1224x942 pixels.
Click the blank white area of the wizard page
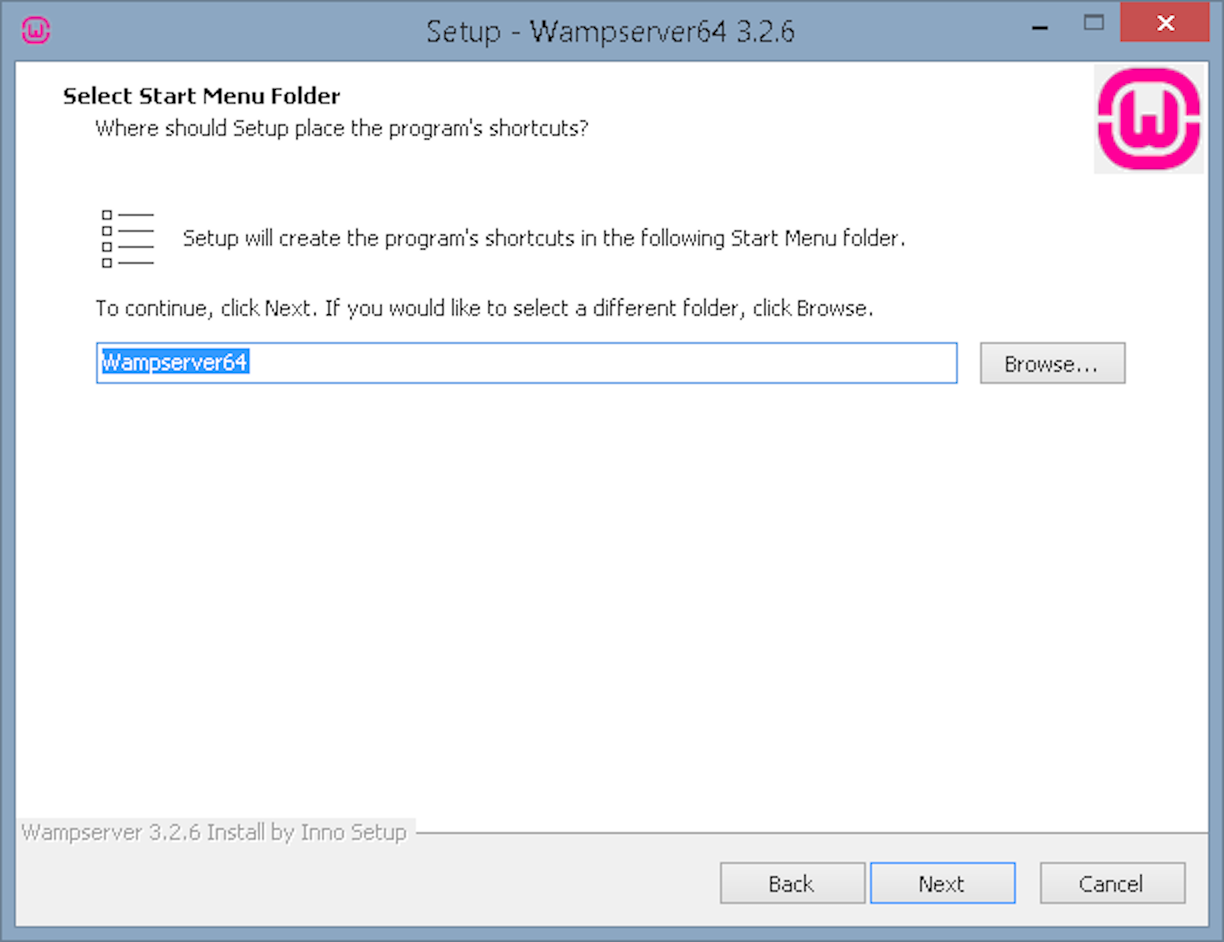(610, 600)
